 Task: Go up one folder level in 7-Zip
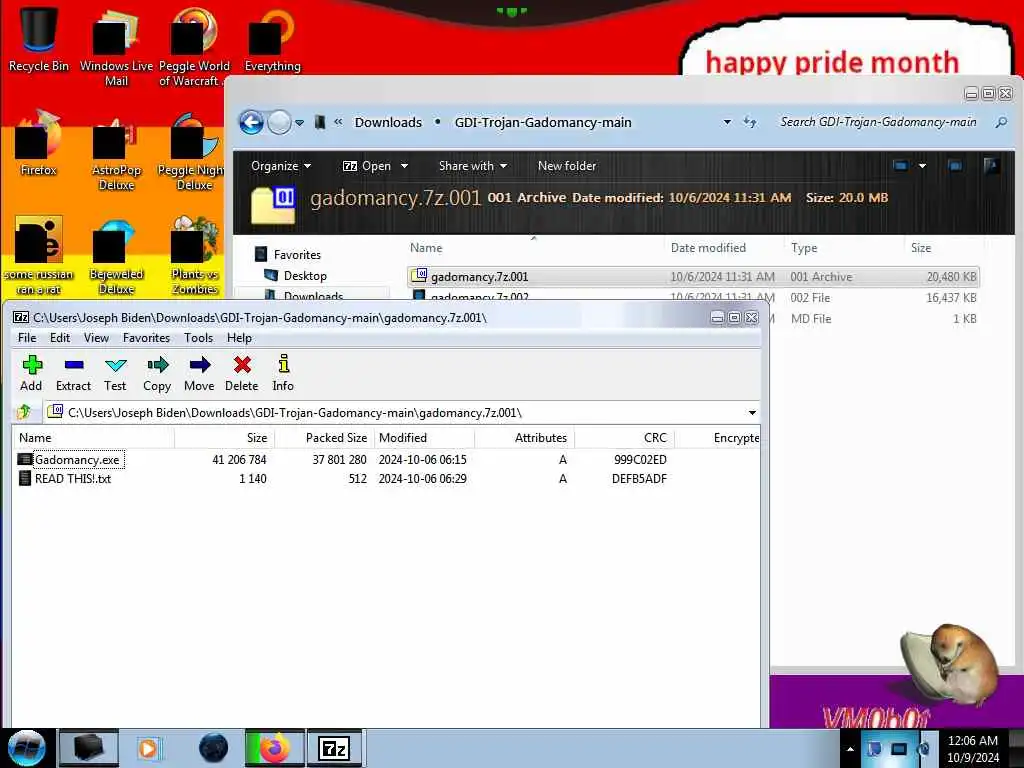(x=24, y=412)
